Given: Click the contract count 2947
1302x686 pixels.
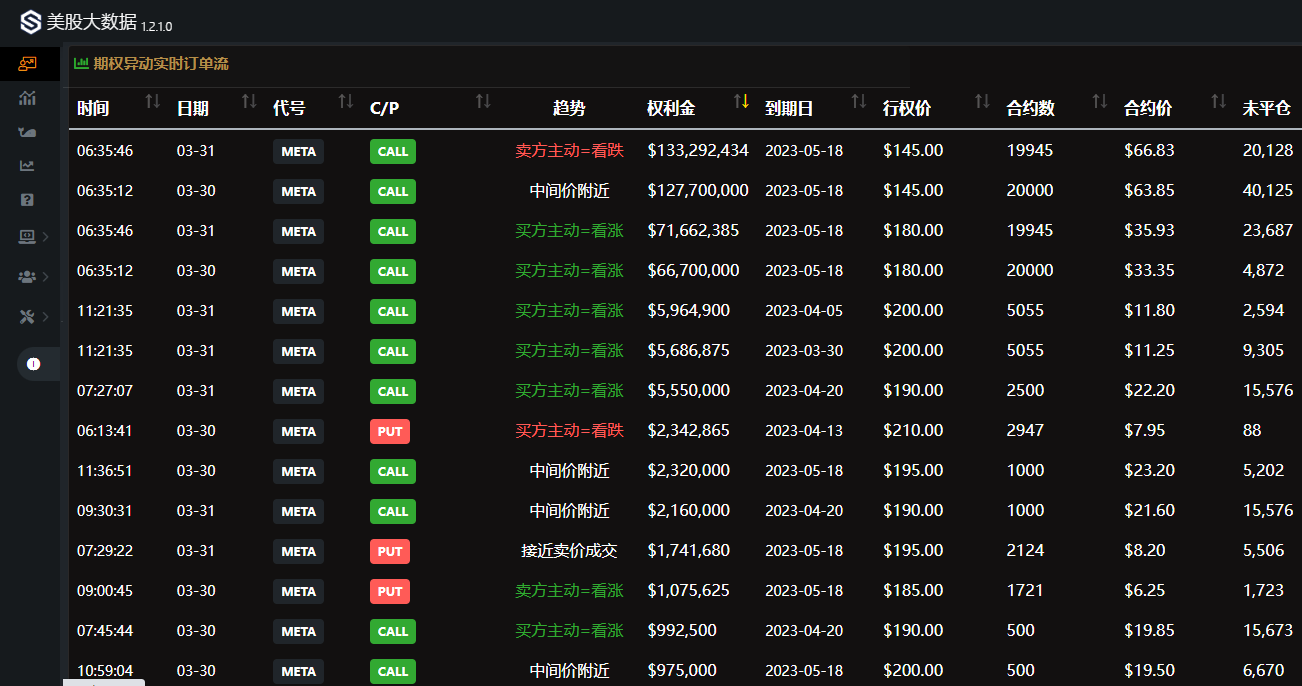Looking at the screenshot, I should click(1025, 431).
